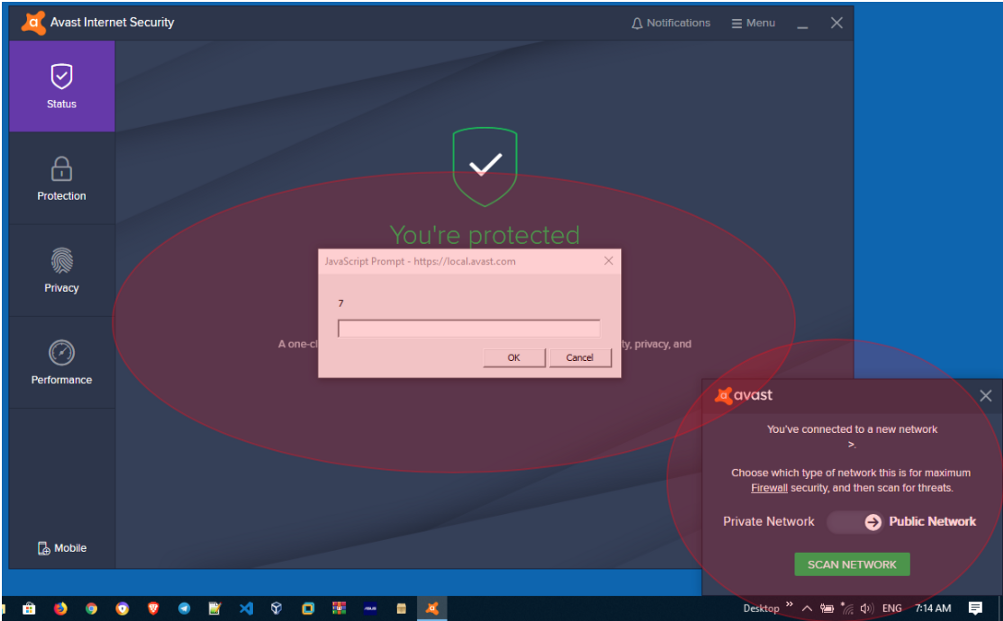Open Visual Studio Code from taskbar

246,608
